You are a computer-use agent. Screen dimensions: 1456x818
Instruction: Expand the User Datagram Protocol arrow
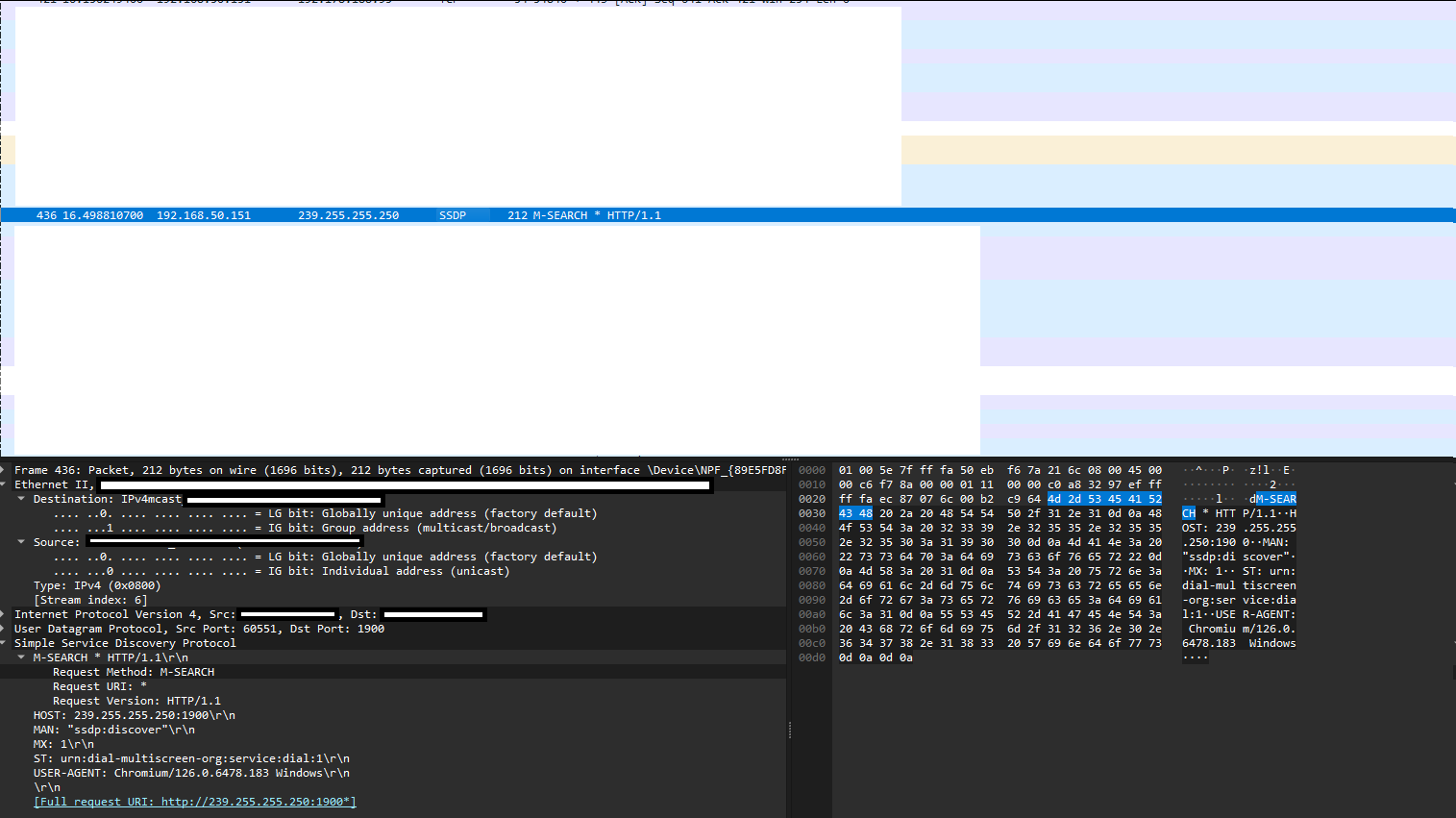pos(5,629)
